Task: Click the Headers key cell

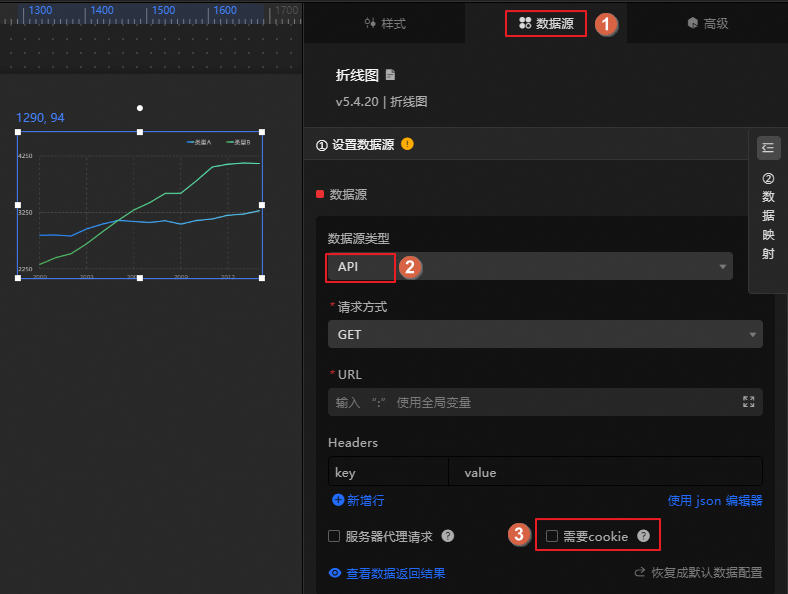Action: (x=388, y=472)
